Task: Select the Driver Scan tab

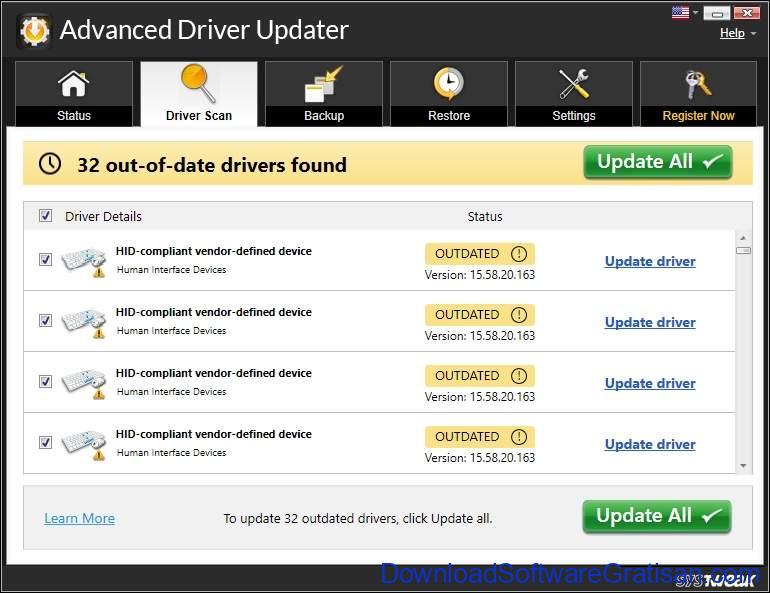Action: click(x=199, y=94)
